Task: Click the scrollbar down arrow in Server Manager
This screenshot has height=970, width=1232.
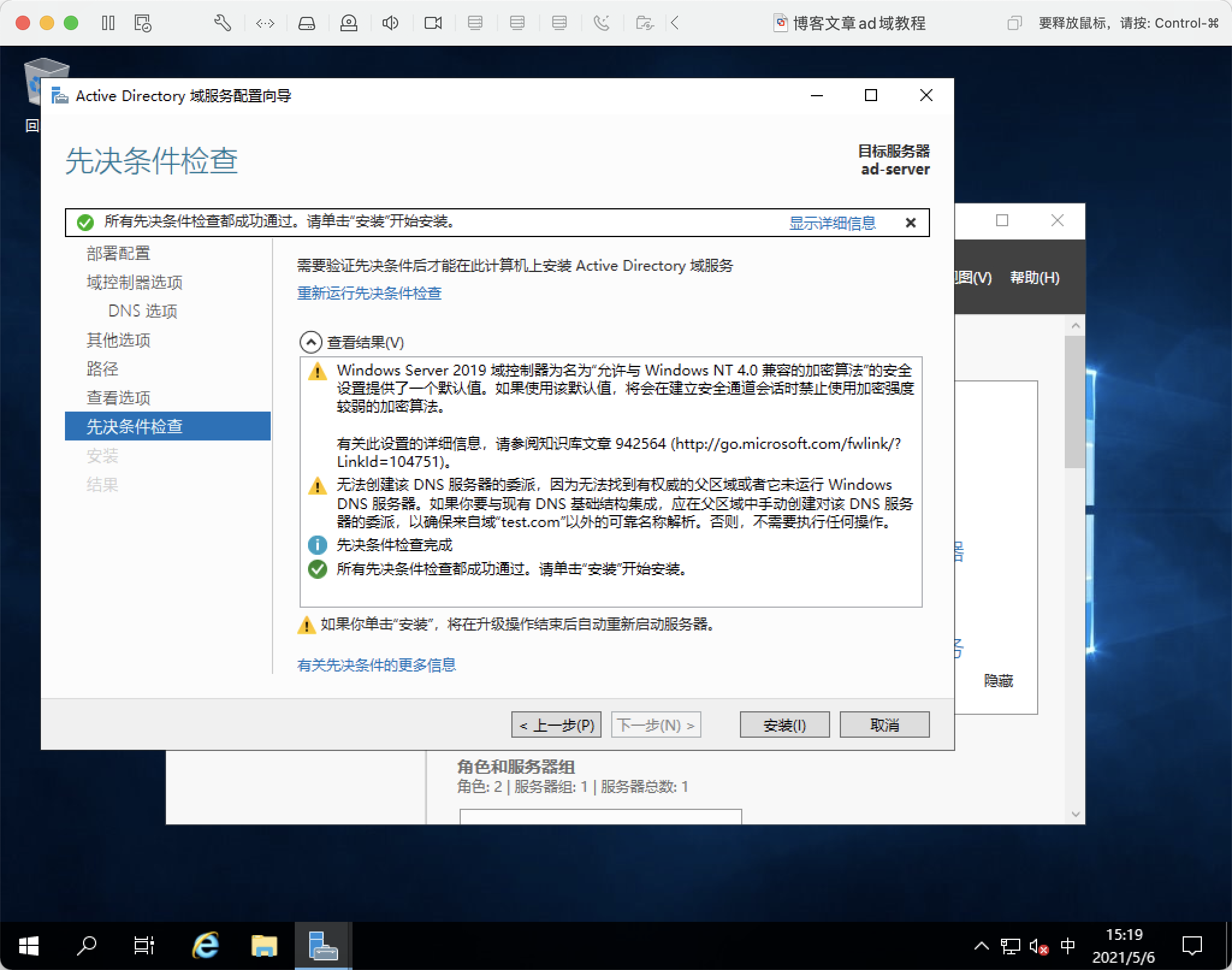Action: 1076,815
